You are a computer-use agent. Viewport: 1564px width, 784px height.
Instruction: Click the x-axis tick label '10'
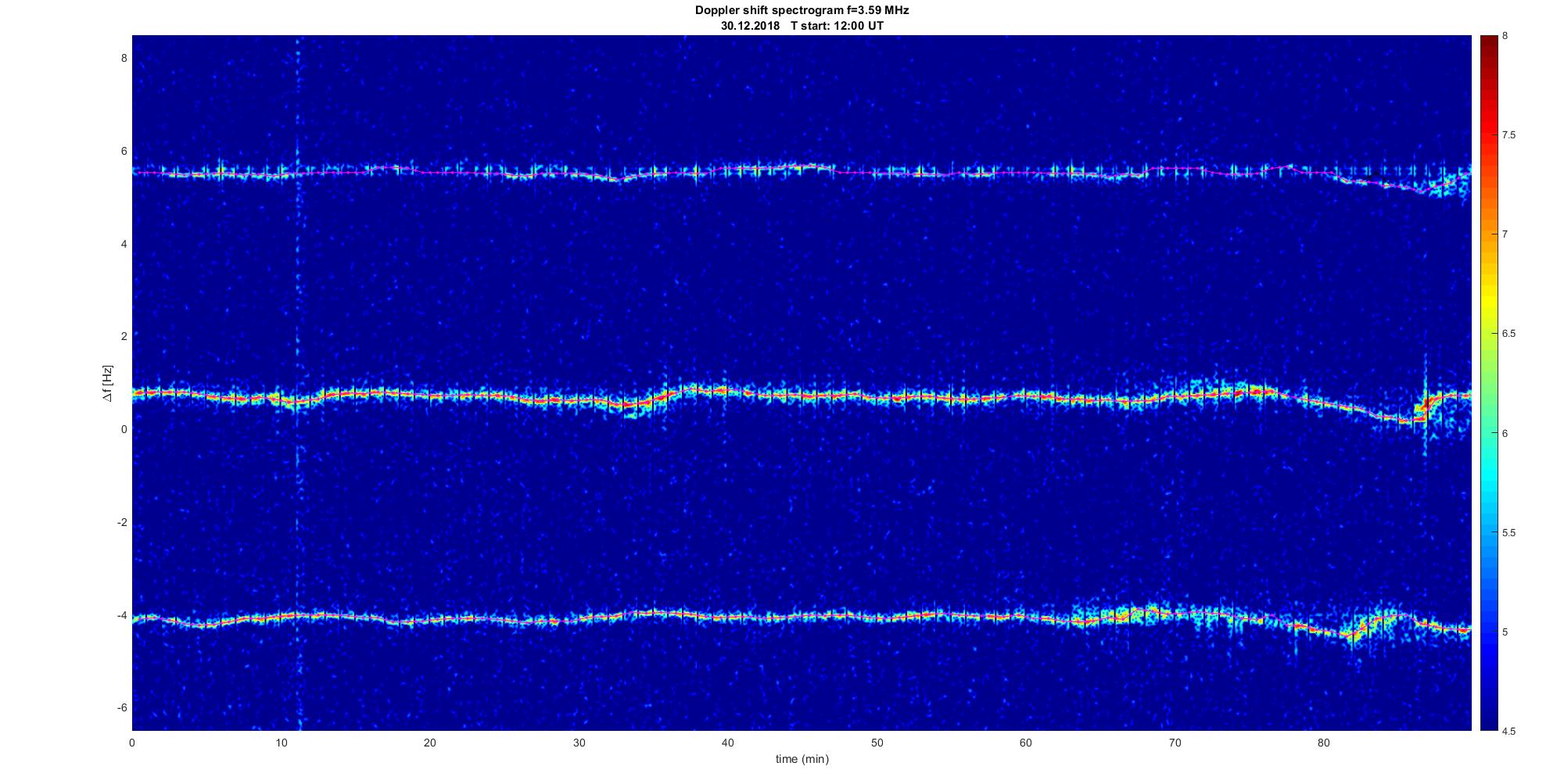[281, 743]
